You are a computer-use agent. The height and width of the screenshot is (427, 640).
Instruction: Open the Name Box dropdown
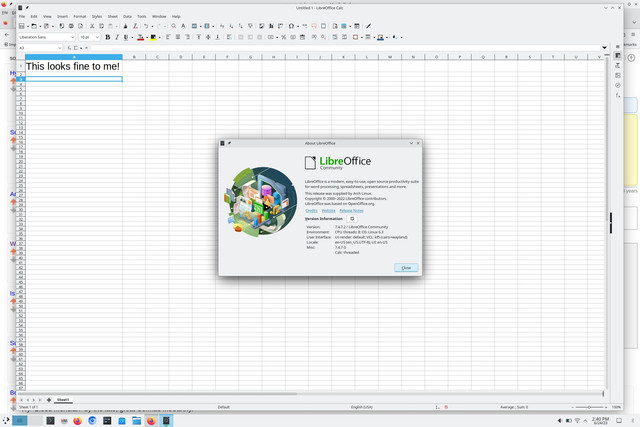pyautogui.click(x=60, y=48)
